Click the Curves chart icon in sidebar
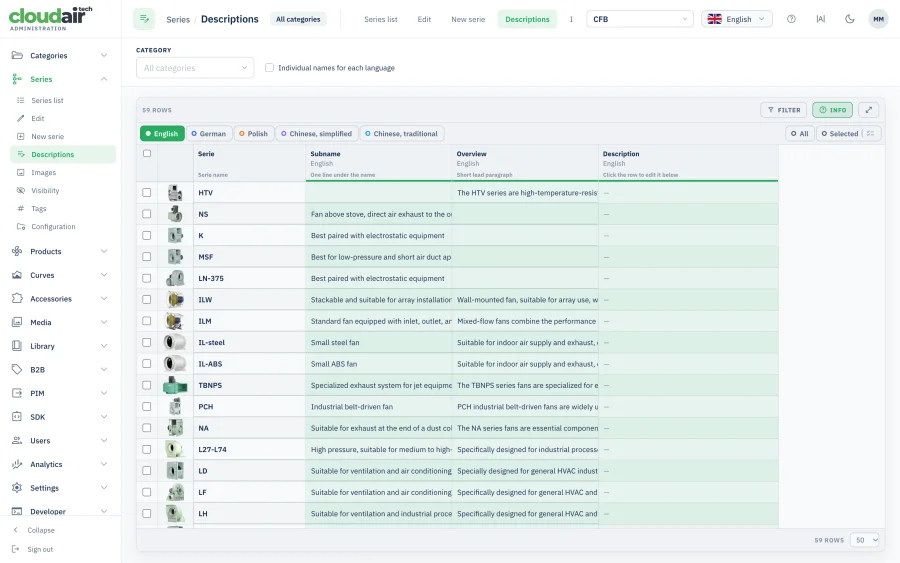The width and height of the screenshot is (900, 563). 17,275
